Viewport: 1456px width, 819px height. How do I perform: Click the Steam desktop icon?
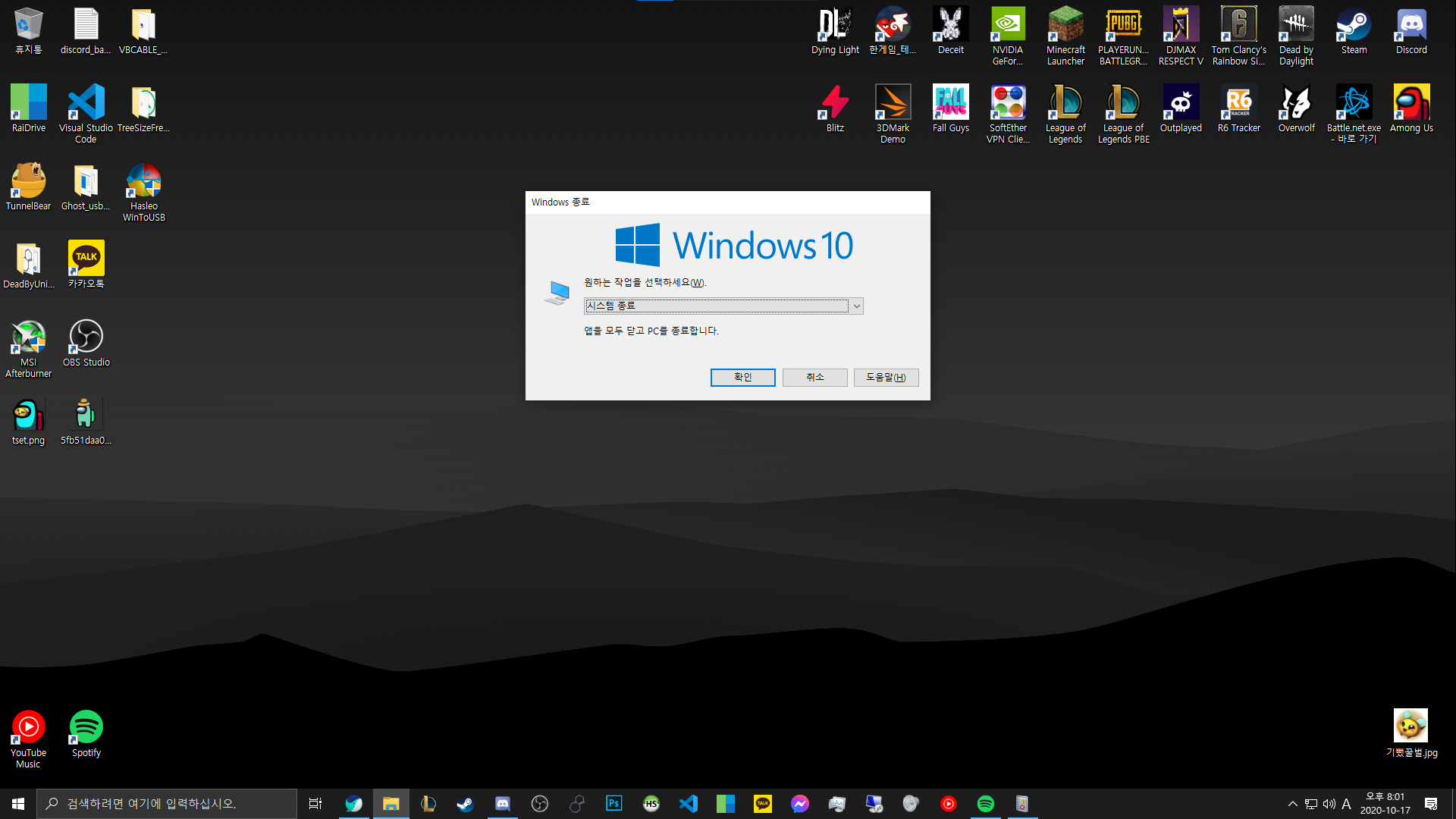click(x=1354, y=31)
